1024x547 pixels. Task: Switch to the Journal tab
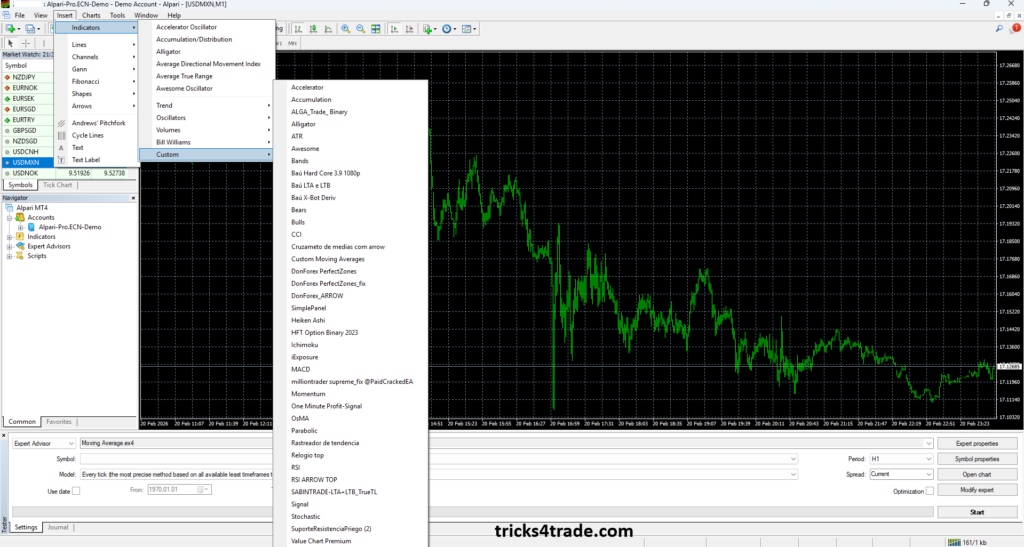point(57,527)
